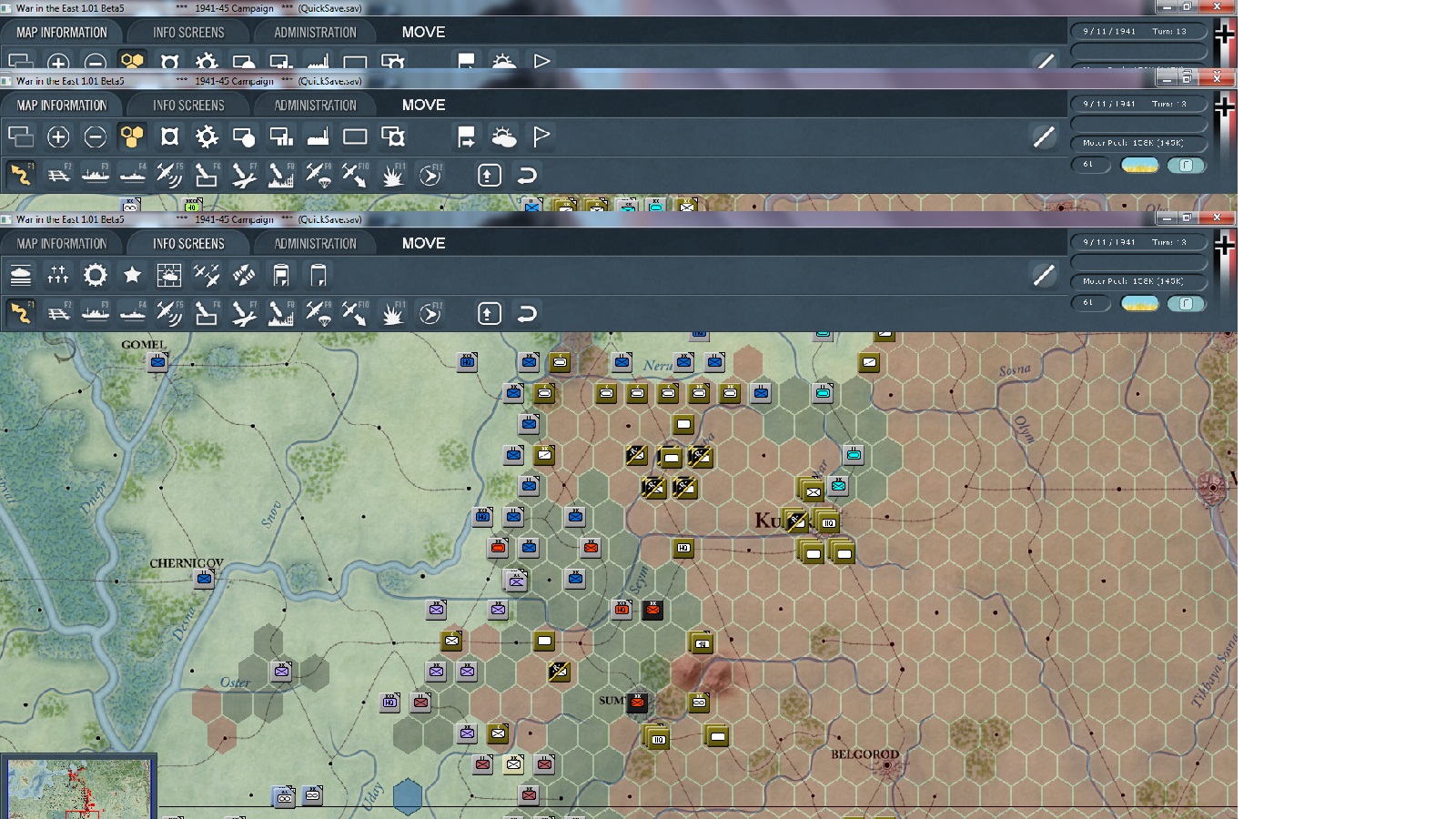
Task: Click Motor Pool readout in bottom window
Action: point(1139,281)
